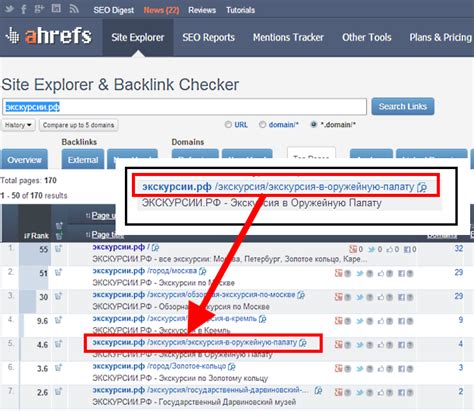Switch to the Overview tab
474x411 pixels.
tap(24, 160)
